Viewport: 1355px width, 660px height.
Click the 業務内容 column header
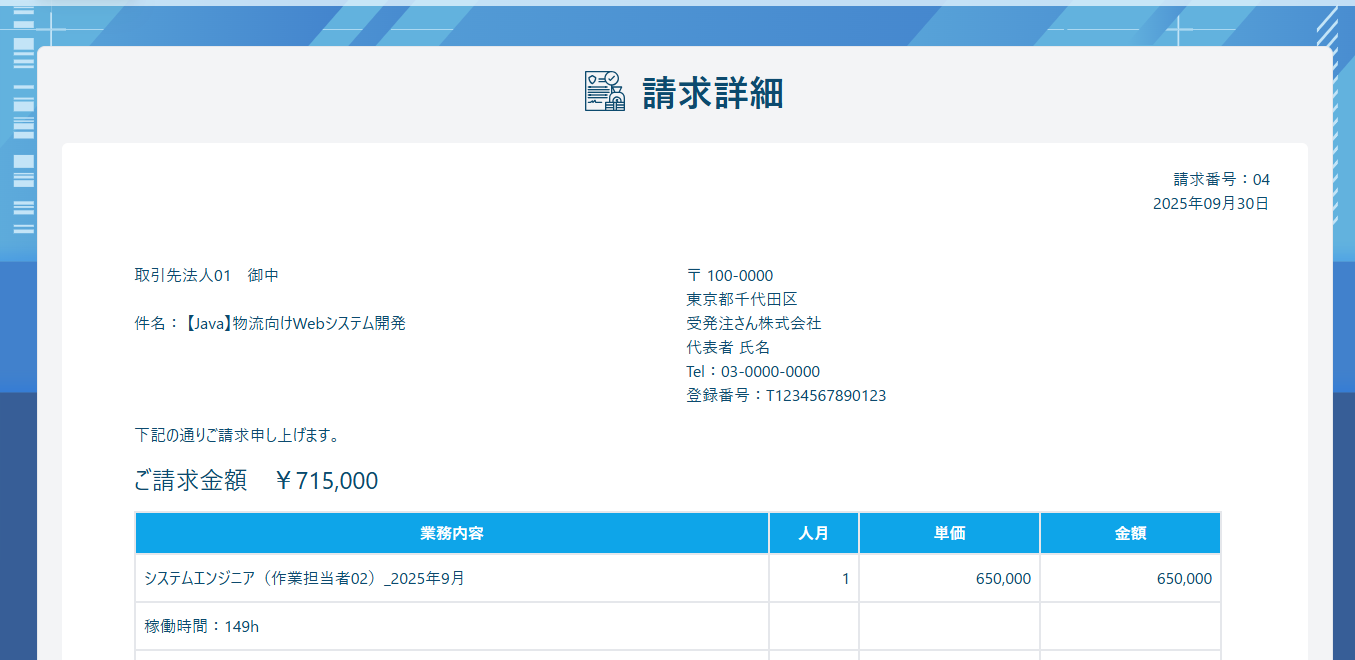[x=452, y=533]
